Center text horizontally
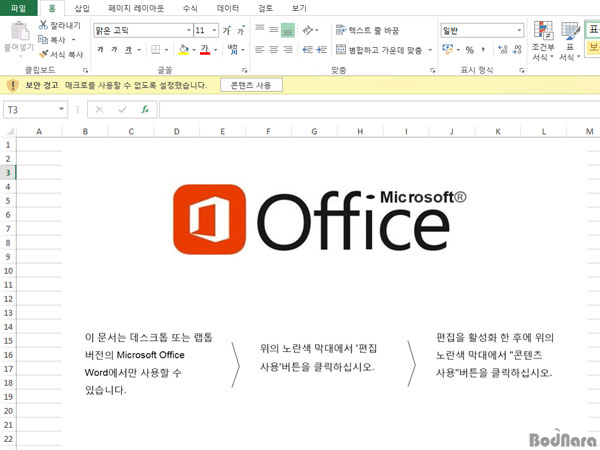The width and height of the screenshot is (600, 450). (x=274, y=50)
